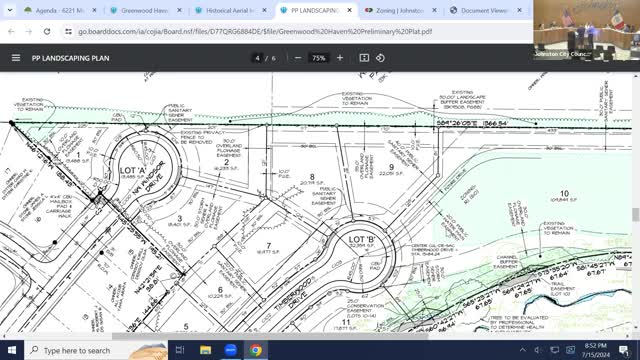Select the PP LANDSCAPING tab
Viewport: 640px width, 360px height.
[315, 10]
